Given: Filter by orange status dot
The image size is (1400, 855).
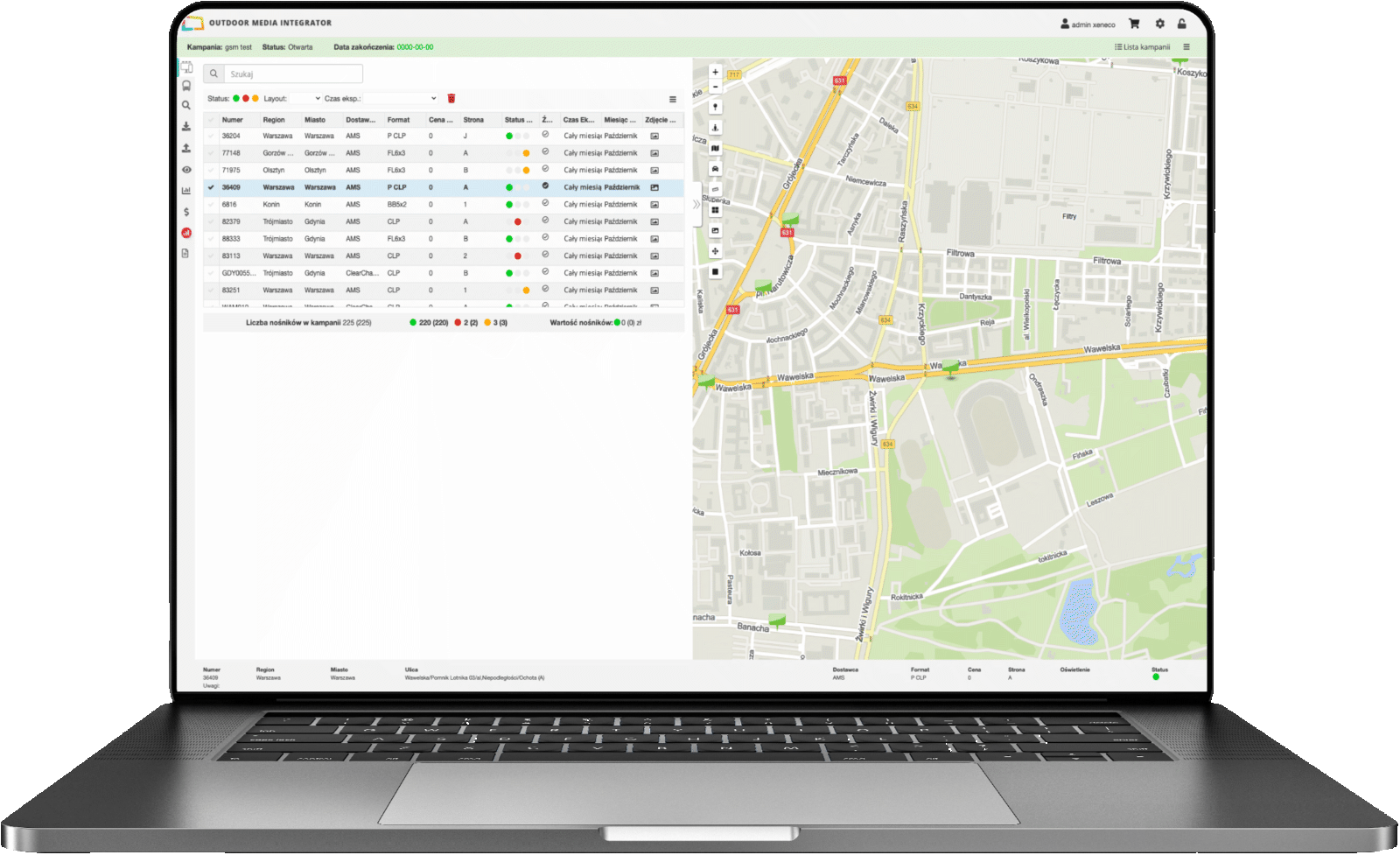Looking at the screenshot, I should click(255, 99).
